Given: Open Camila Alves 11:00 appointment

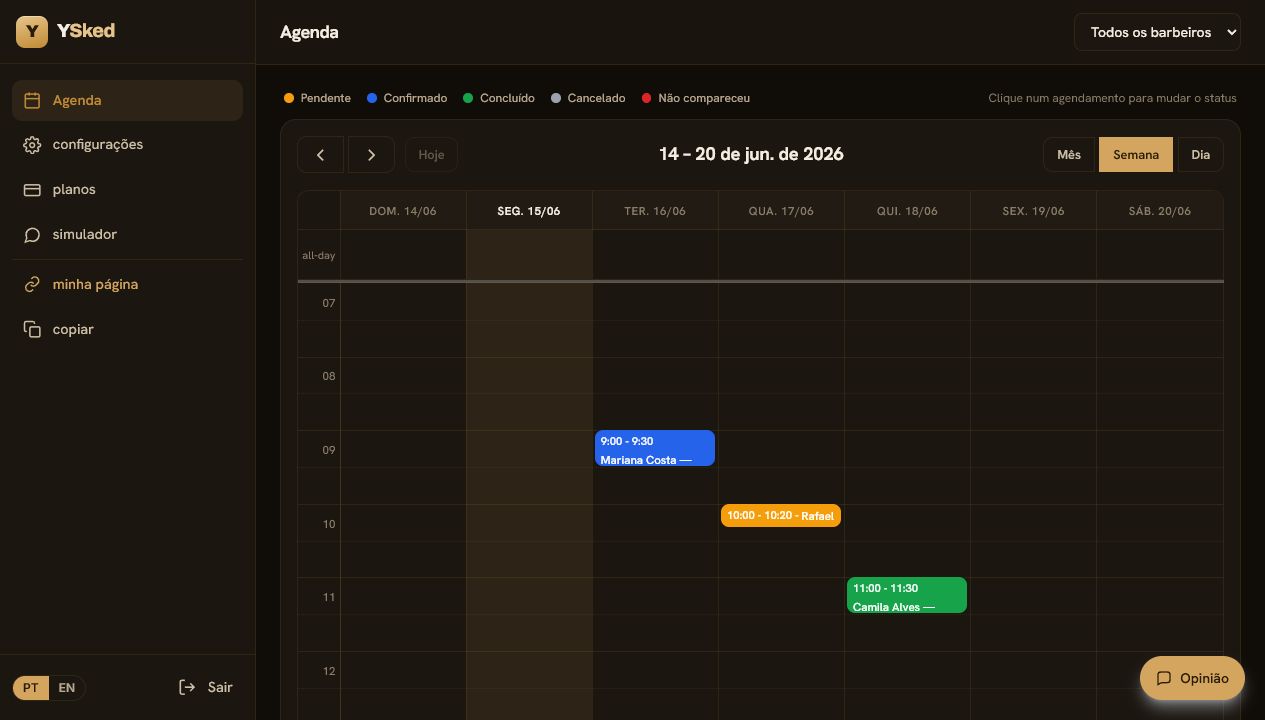Looking at the screenshot, I should tap(907, 595).
